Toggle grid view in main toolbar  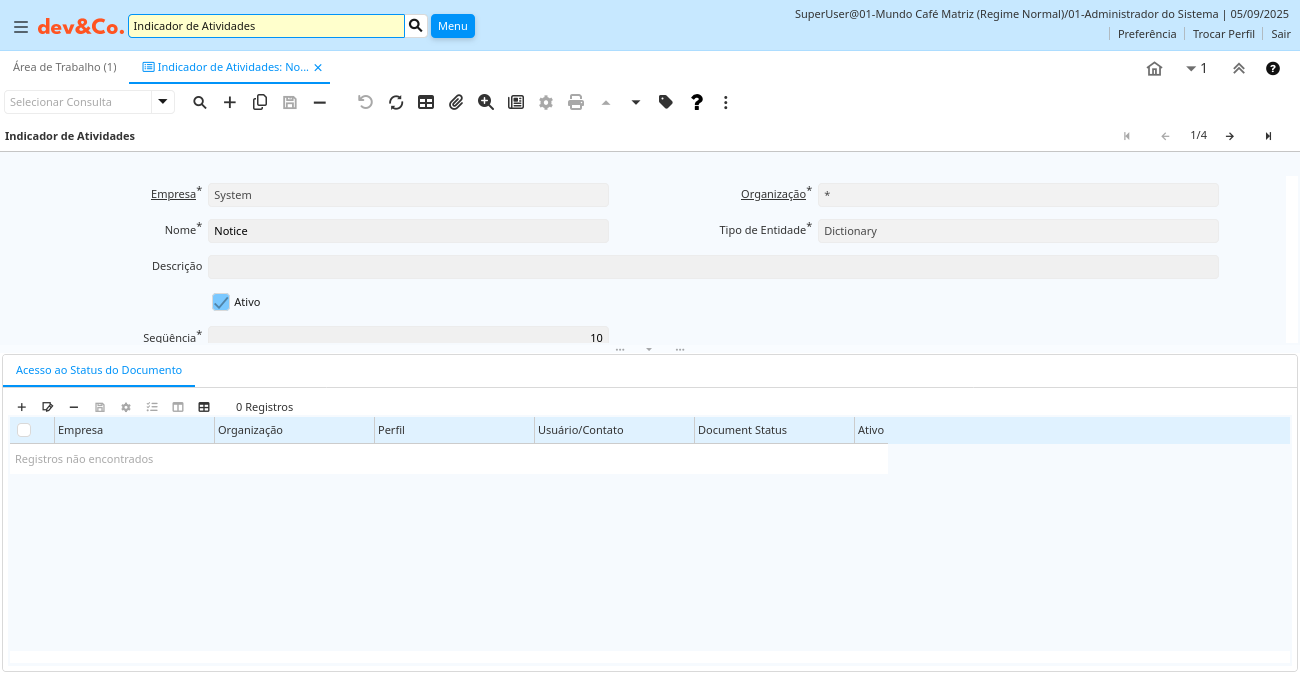426,102
